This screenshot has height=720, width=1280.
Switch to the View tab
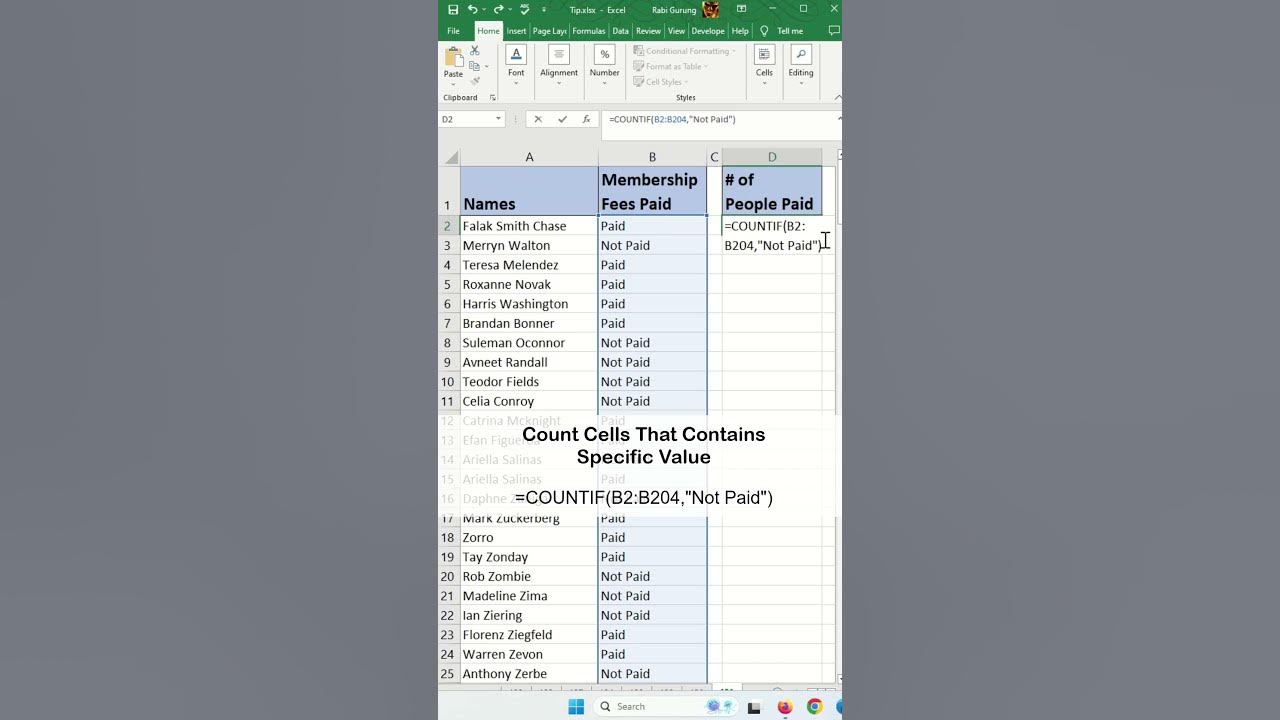coord(676,31)
